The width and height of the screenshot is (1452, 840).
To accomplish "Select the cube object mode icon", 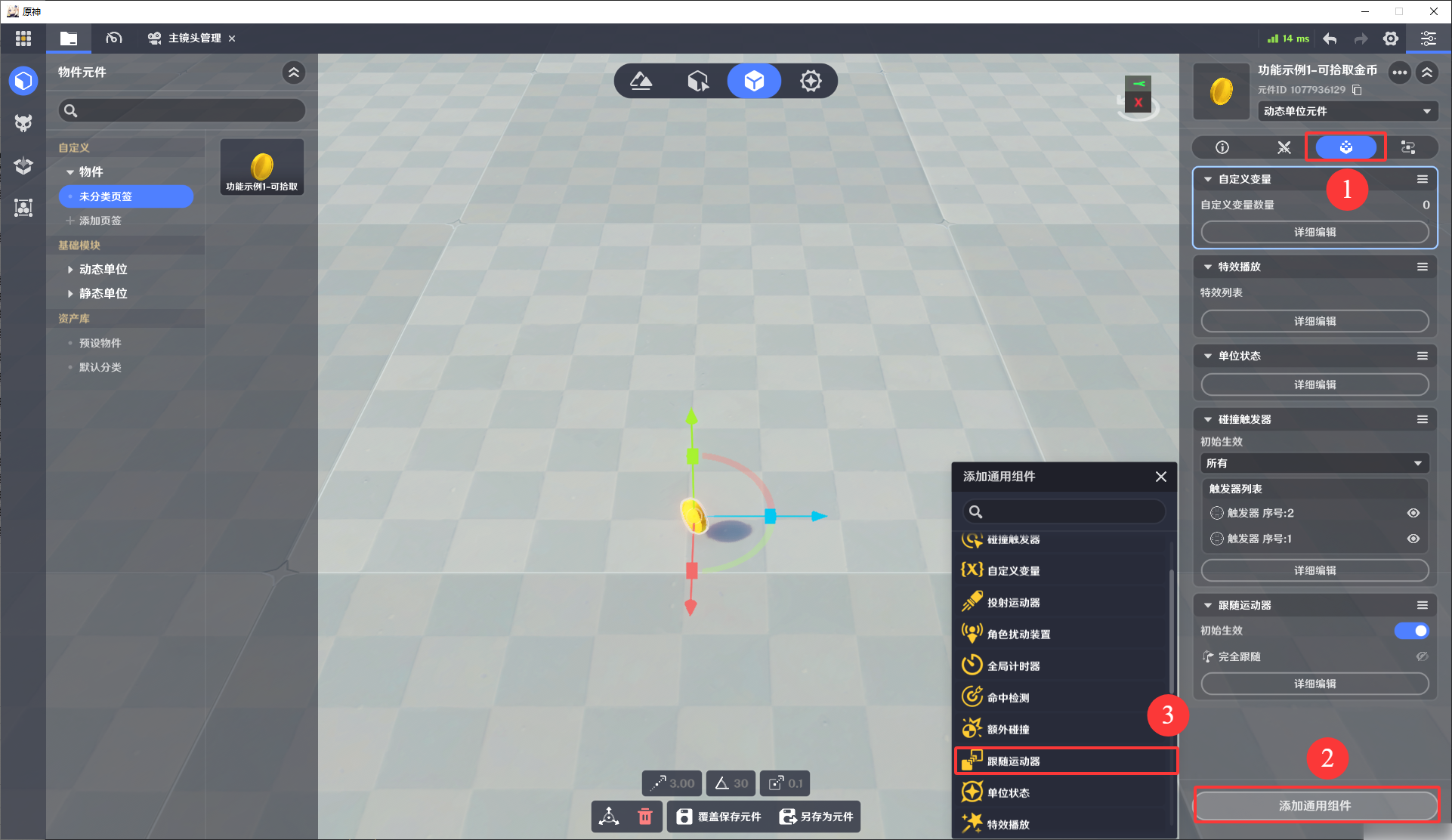I will [753, 81].
